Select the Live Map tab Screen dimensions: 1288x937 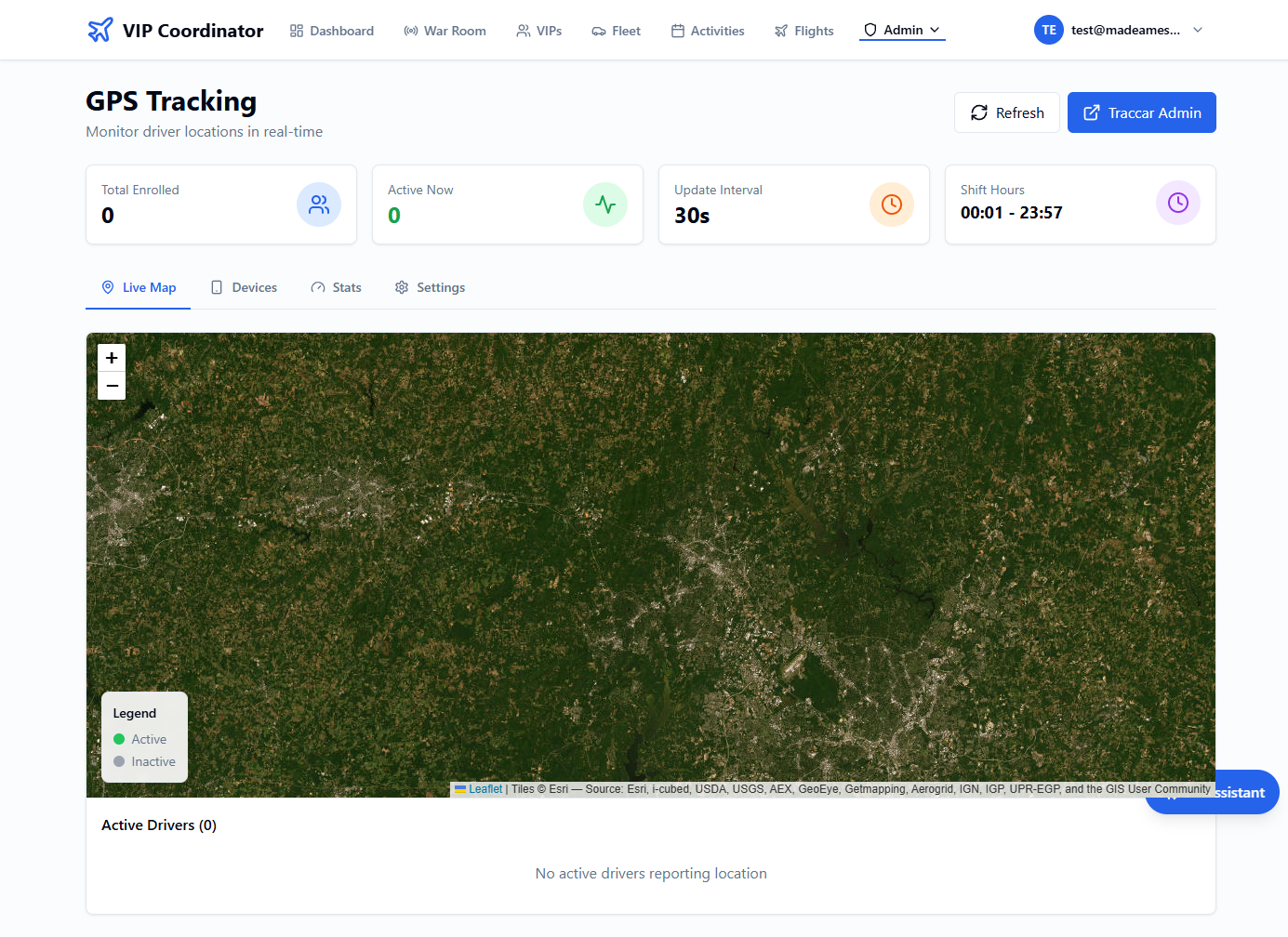pyautogui.click(x=139, y=287)
